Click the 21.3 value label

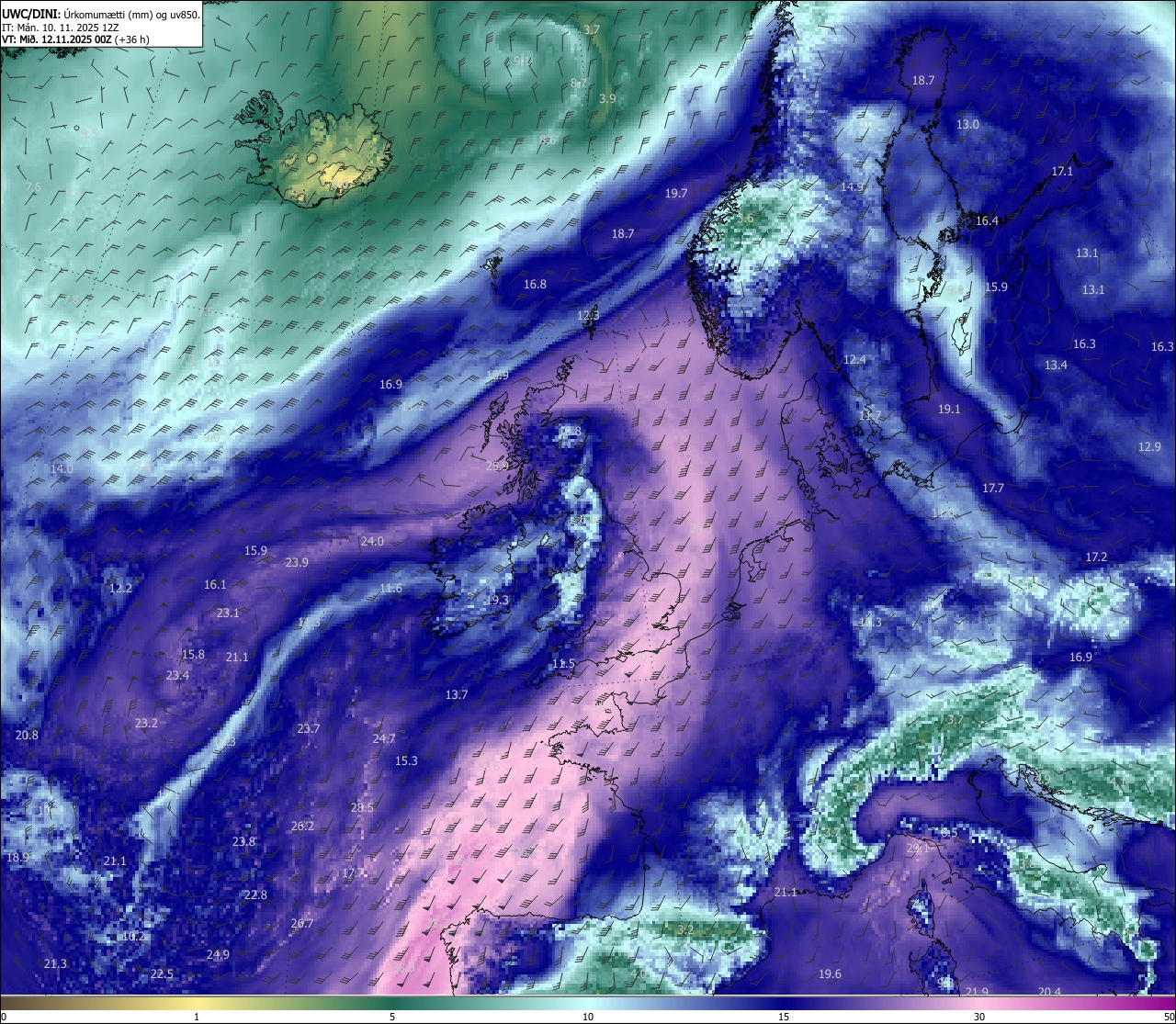pos(55,963)
